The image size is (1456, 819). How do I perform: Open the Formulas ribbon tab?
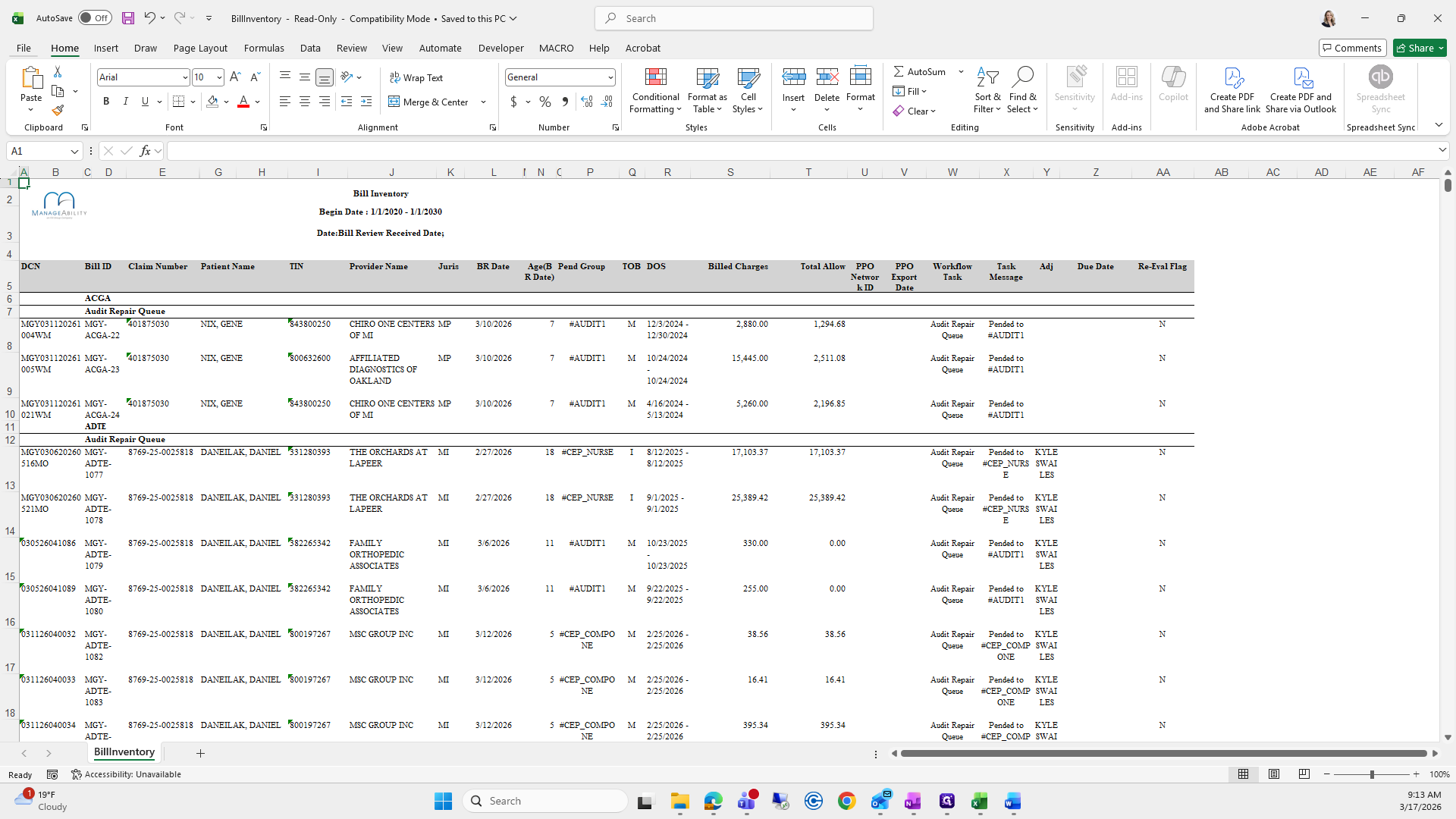(264, 48)
